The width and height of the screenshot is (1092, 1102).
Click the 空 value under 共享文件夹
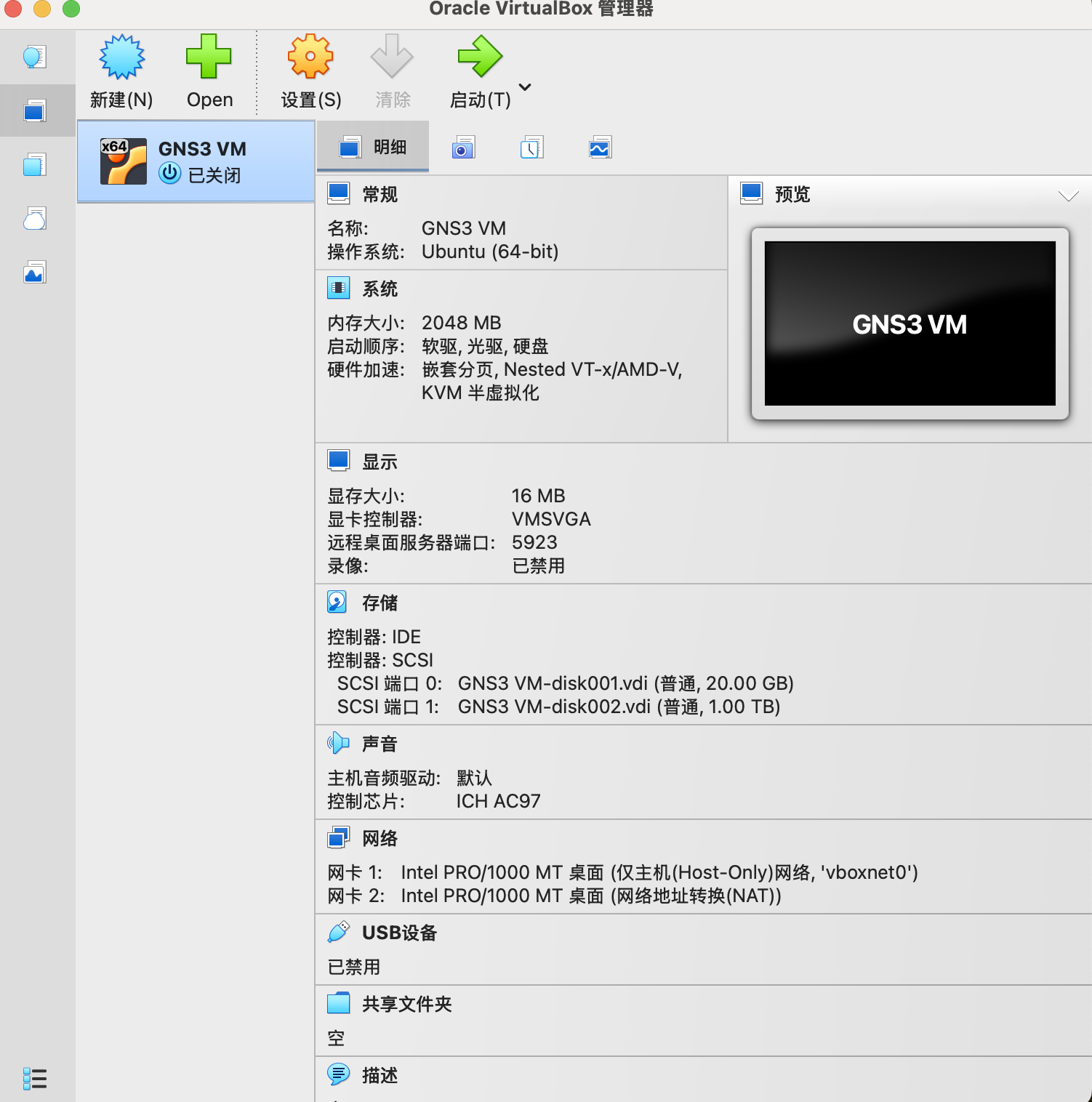pos(336,1038)
